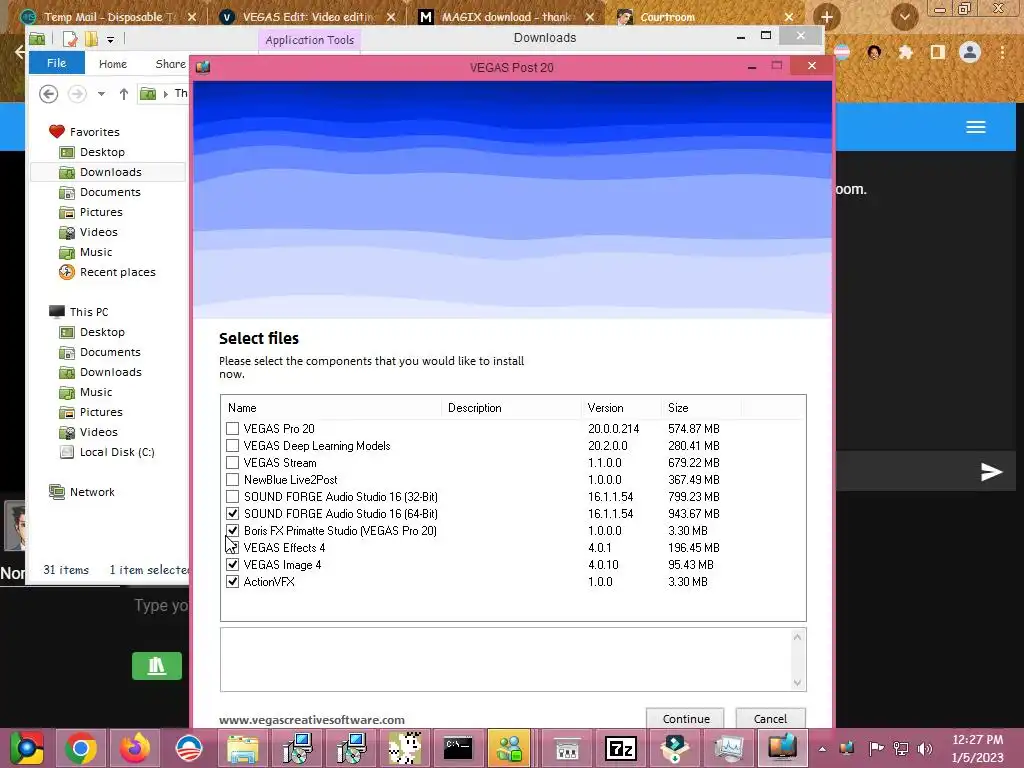Screen dimensions: 1024x768
Task: Open the Command Prompt taskbar icon
Action: click(x=458, y=748)
